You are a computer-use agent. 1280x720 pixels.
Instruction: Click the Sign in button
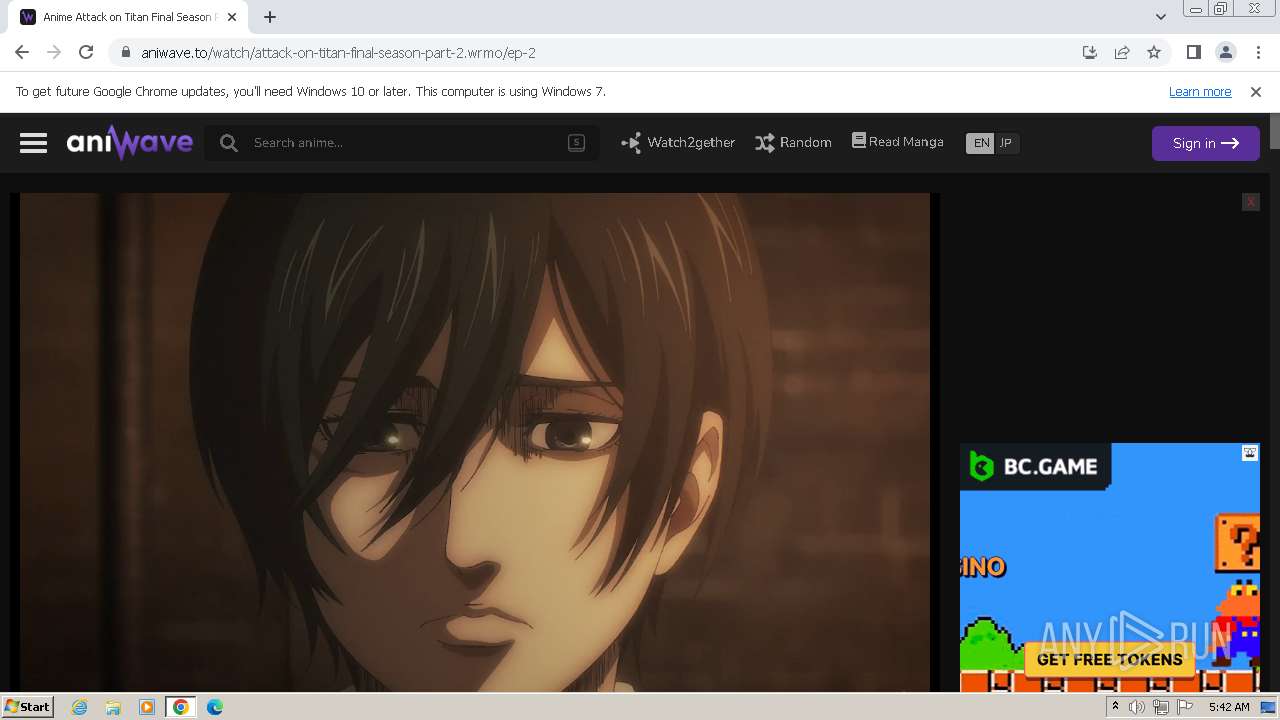pyautogui.click(x=1205, y=143)
